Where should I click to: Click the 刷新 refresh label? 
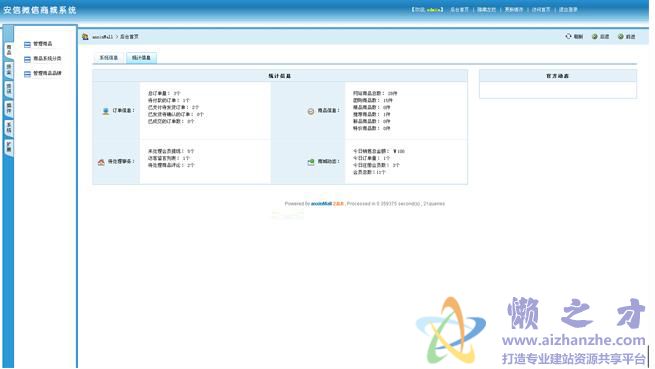coord(578,37)
